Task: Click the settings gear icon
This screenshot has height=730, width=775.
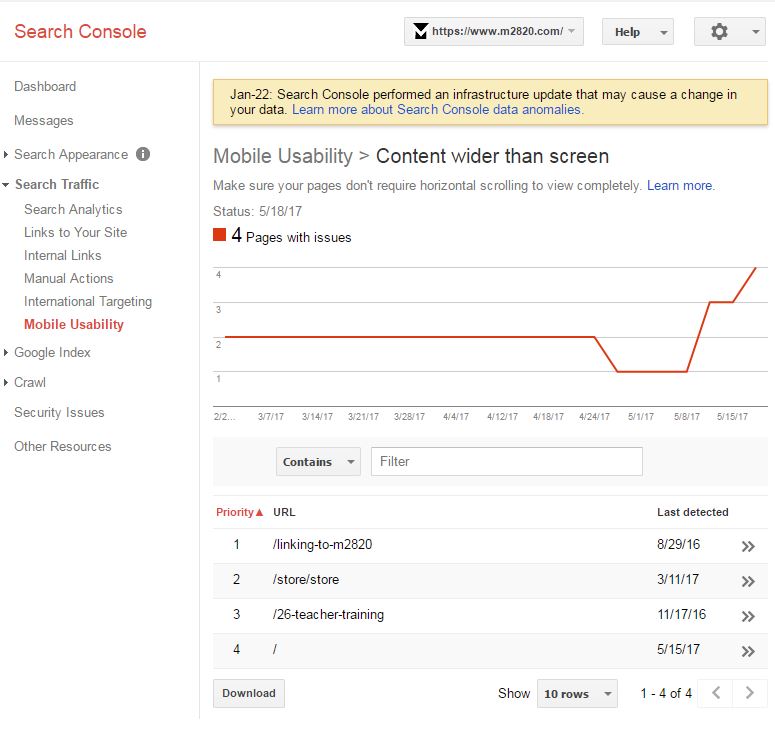Action: click(x=719, y=32)
